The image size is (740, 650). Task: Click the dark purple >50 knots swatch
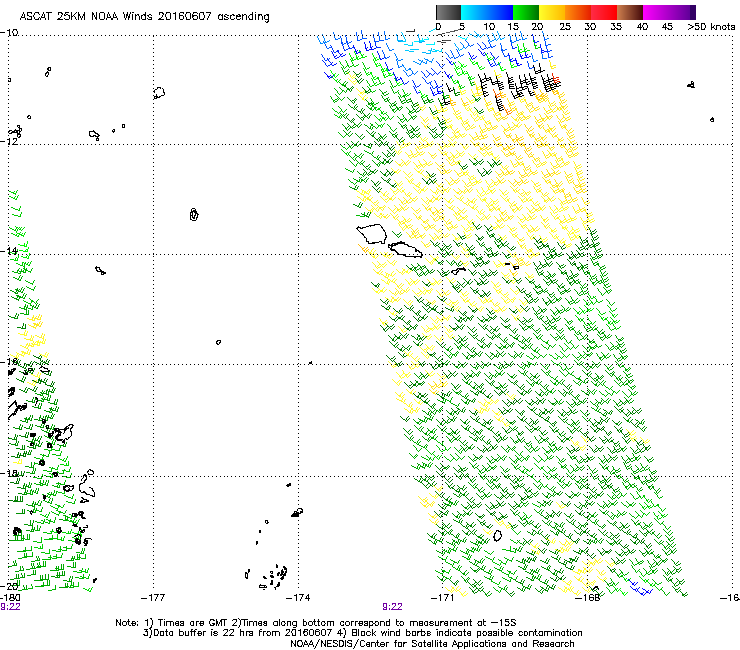693,12
